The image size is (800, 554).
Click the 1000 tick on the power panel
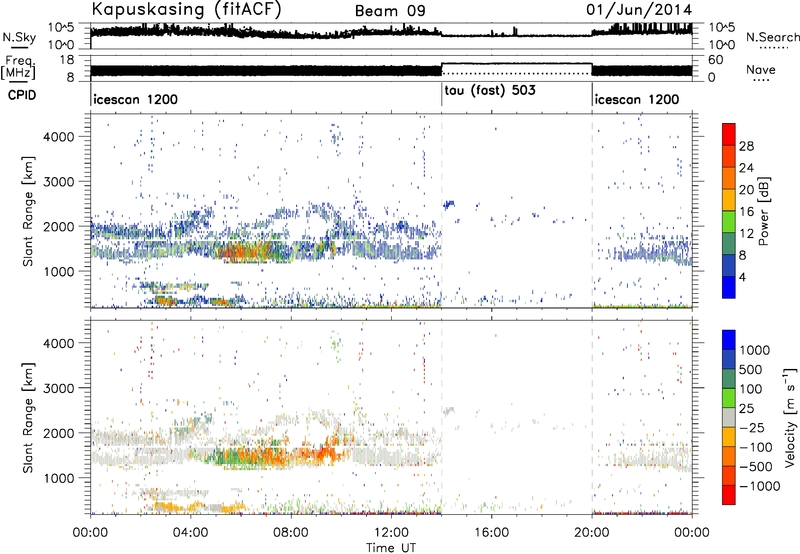(x=59, y=271)
